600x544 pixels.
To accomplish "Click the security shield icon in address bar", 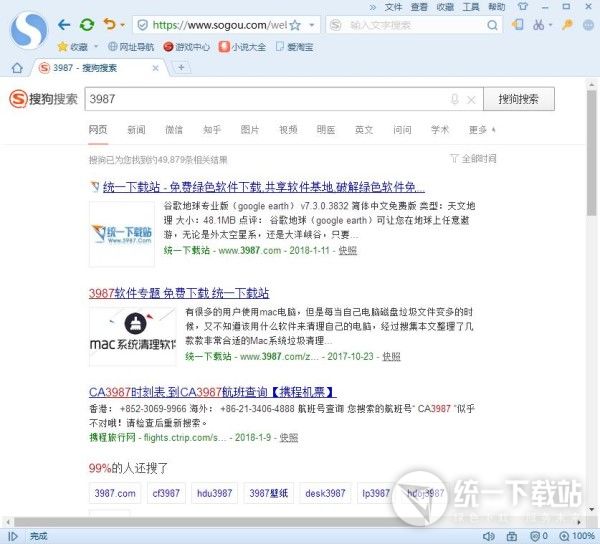I will coord(143,25).
